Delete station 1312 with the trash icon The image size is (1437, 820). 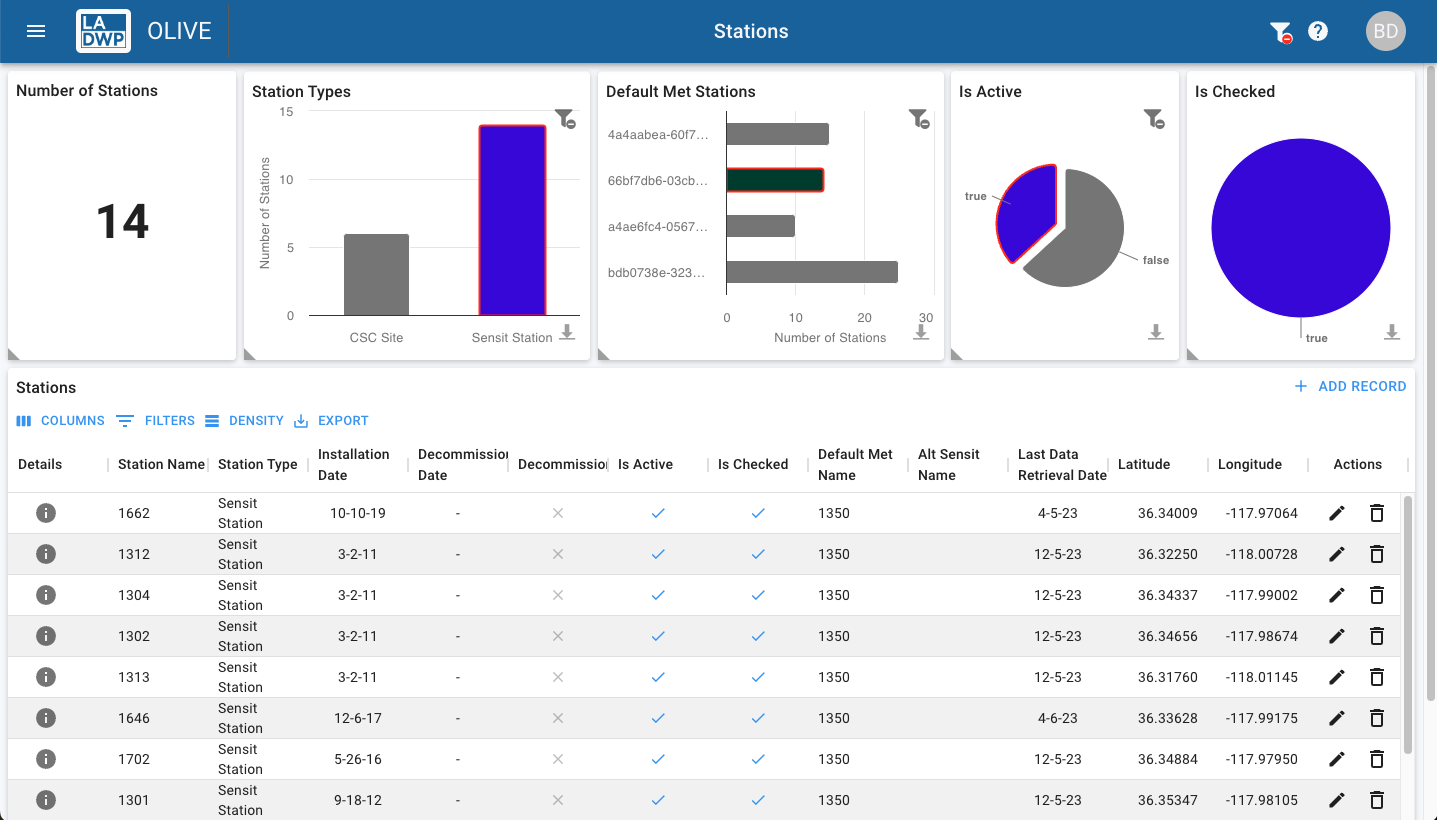coord(1377,554)
